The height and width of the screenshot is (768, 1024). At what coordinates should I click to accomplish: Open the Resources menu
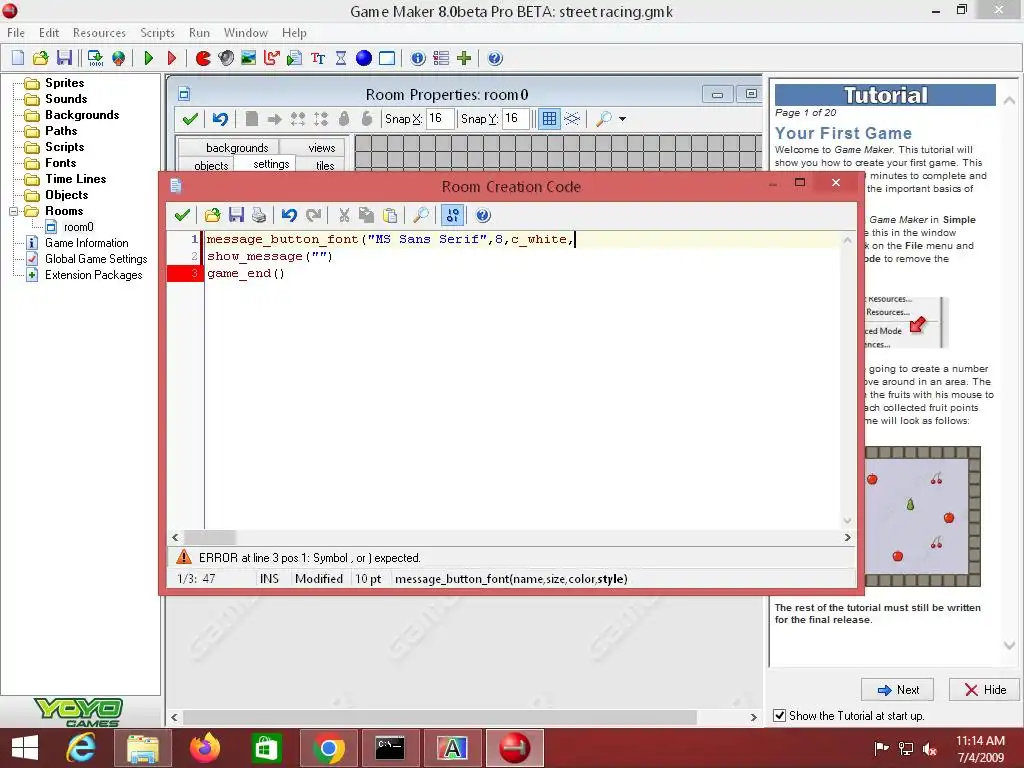pyautogui.click(x=99, y=33)
